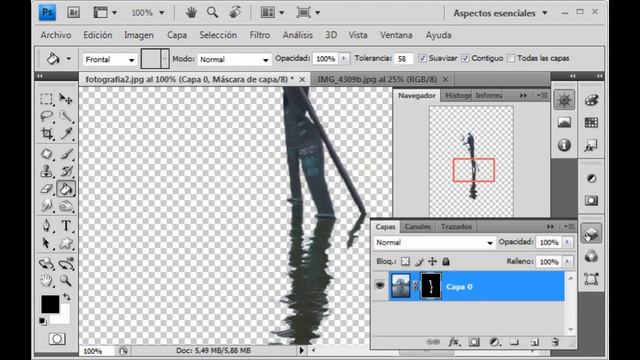Select the Hand tool in toolbox

pos(47,281)
